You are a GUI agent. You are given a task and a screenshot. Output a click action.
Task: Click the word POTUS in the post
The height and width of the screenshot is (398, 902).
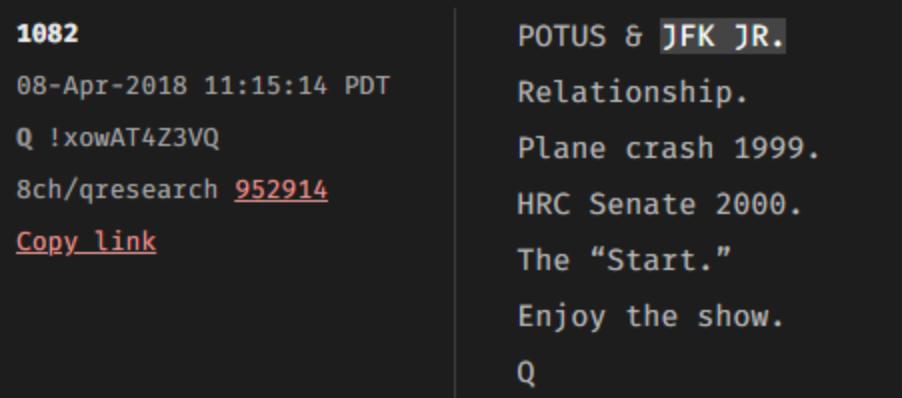pyautogui.click(x=562, y=37)
